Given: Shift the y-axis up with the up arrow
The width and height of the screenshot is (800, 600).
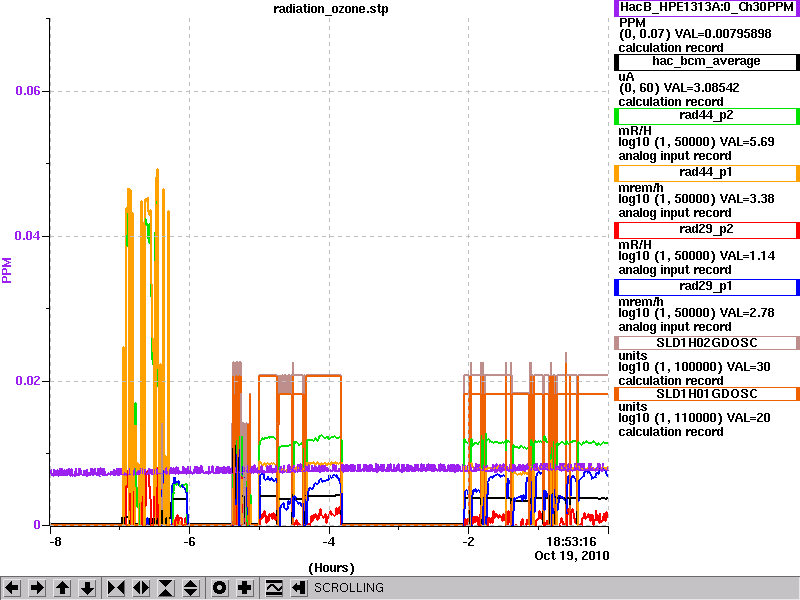Looking at the screenshot, I should (x=62, y=588).
